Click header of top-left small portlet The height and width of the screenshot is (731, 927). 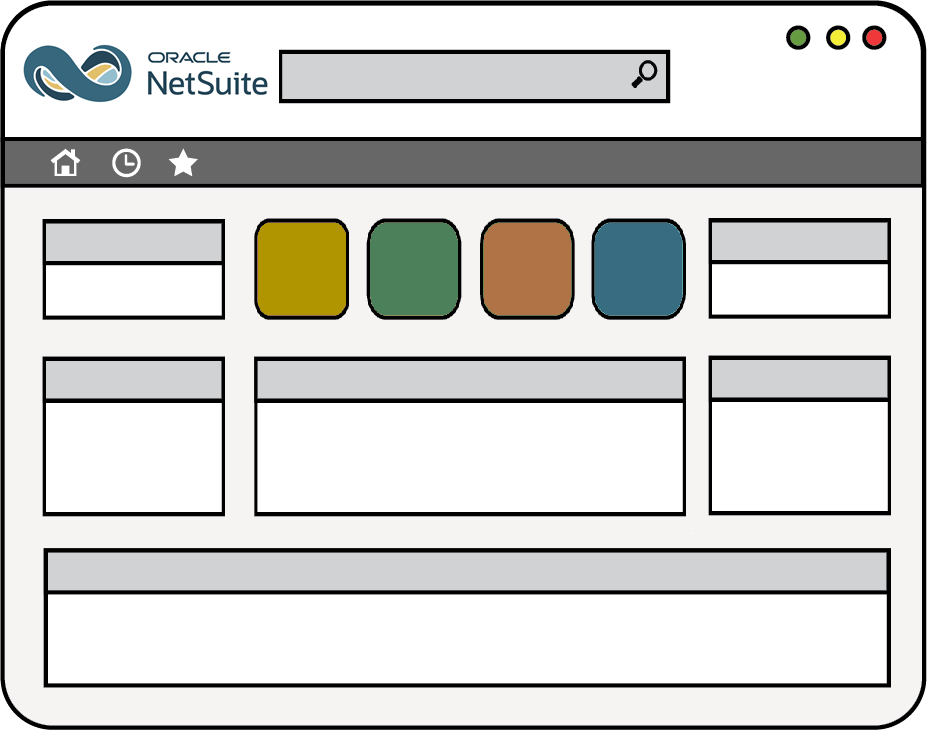click(134, 243)
